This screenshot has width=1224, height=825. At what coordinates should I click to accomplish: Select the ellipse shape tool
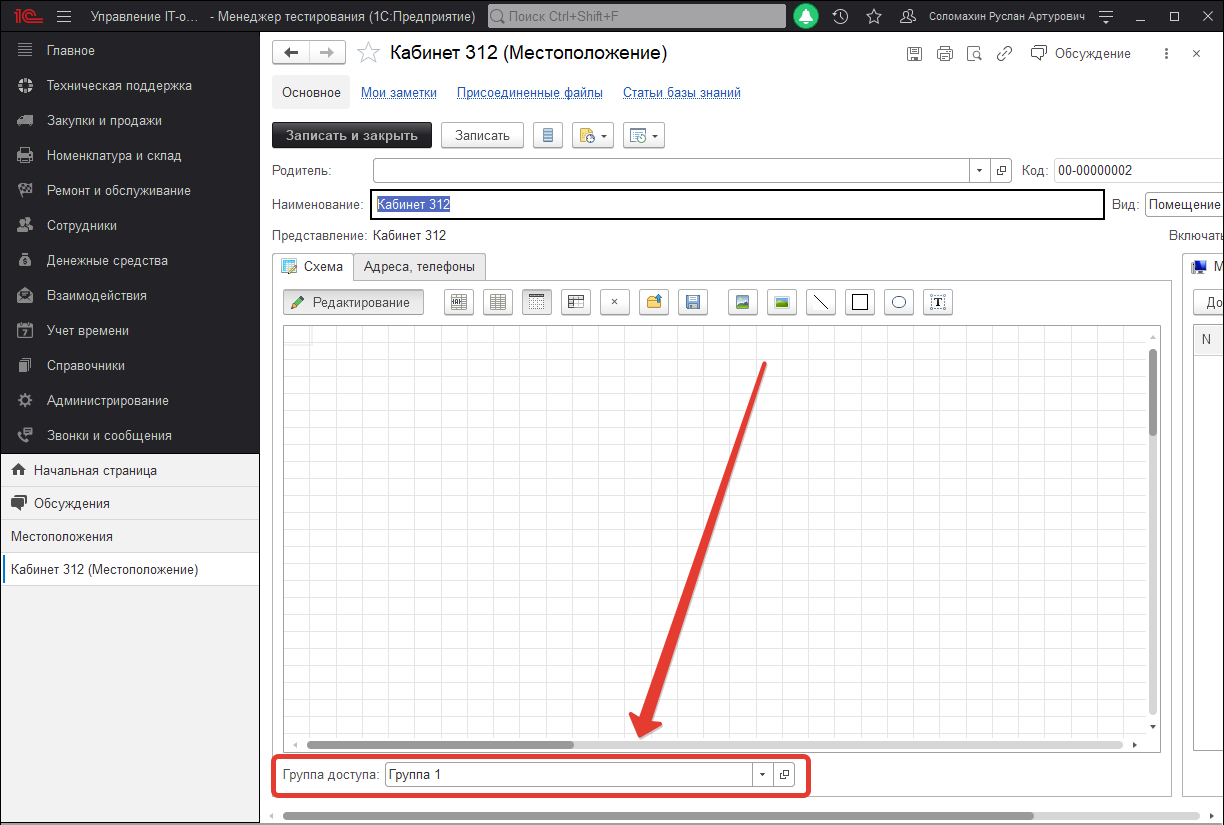899,302
